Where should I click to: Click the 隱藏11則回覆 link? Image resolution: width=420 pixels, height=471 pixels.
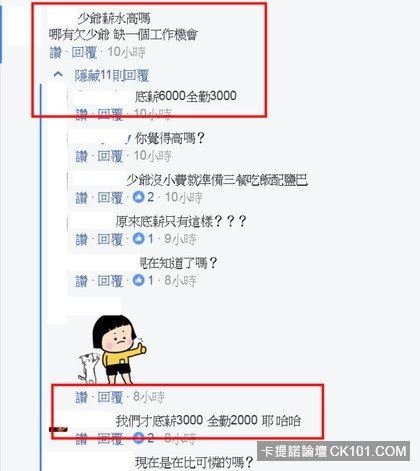click(111, 76)
